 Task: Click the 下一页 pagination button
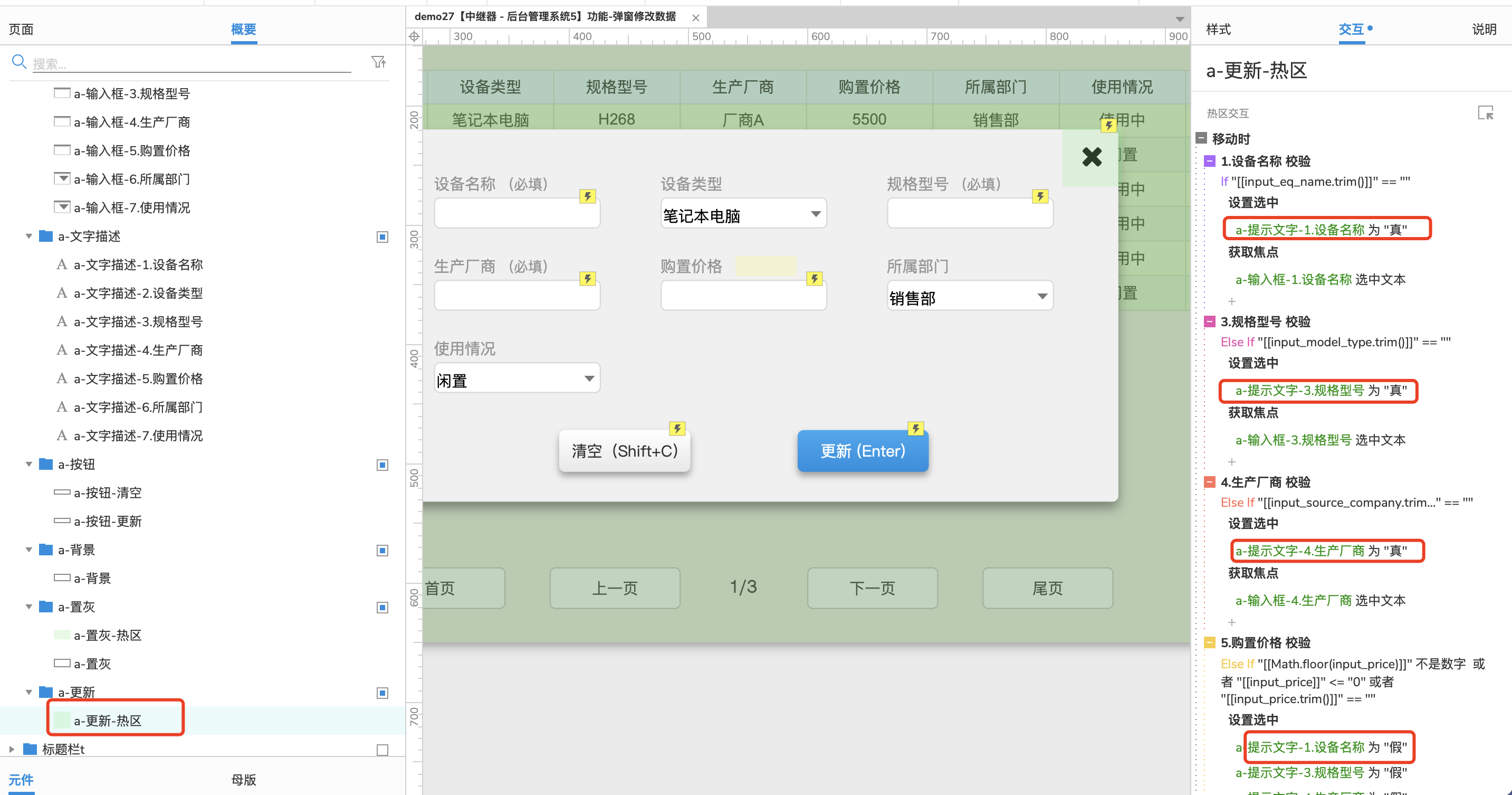point(872,588)
